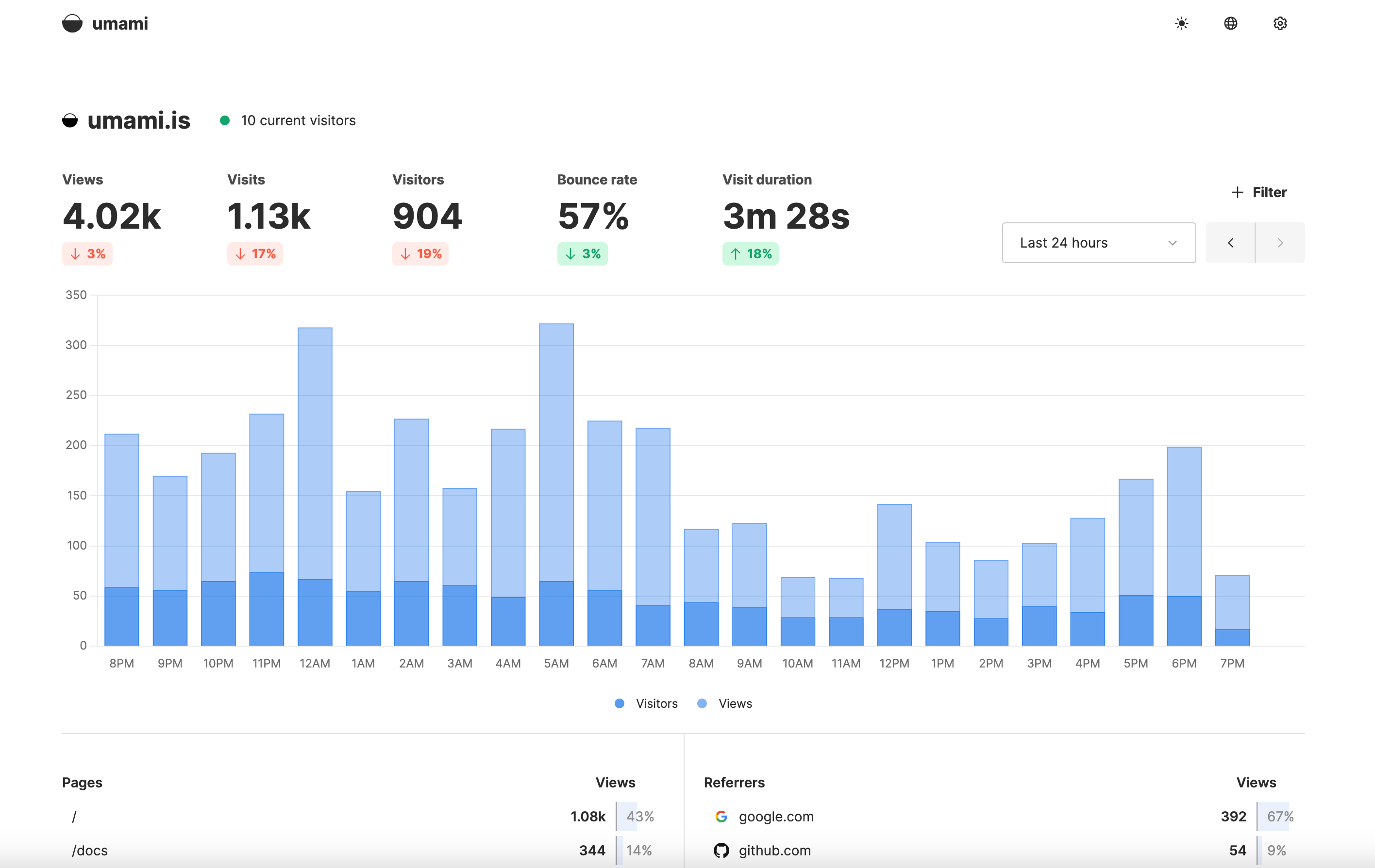Viewport: 1375px width, 868px height.
Task: Click the 5AM bar in chart
Action: 556,485
